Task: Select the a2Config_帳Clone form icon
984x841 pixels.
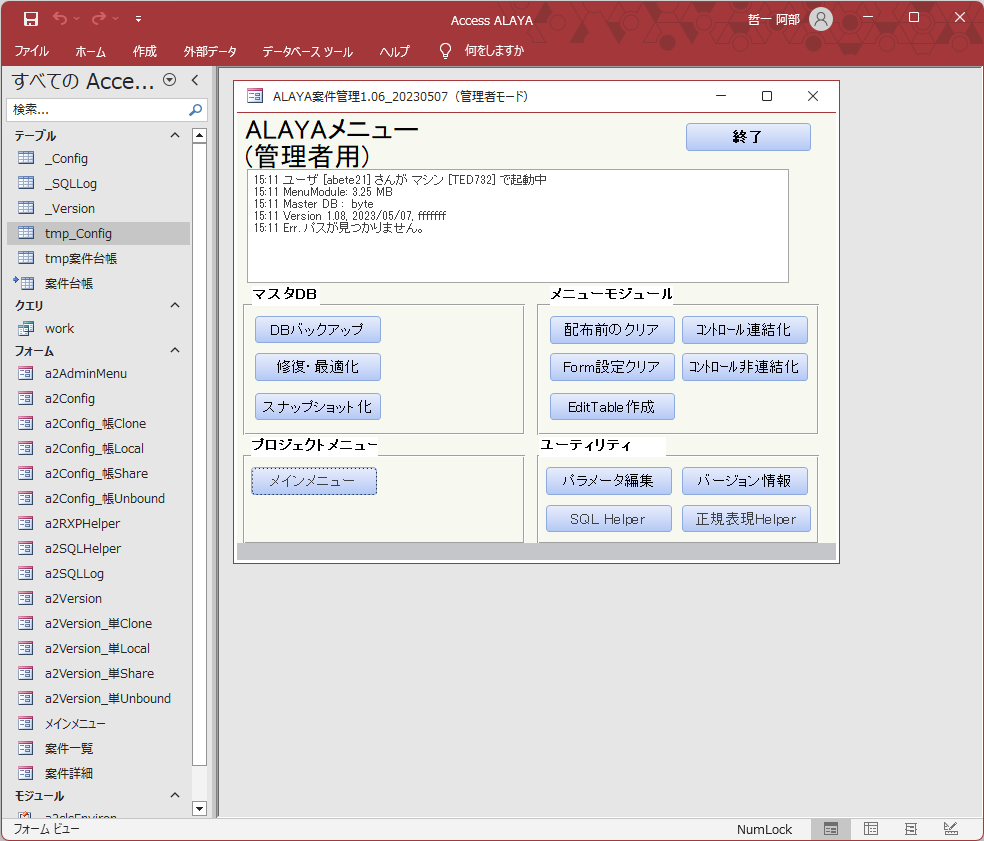Action: [26, 424]
